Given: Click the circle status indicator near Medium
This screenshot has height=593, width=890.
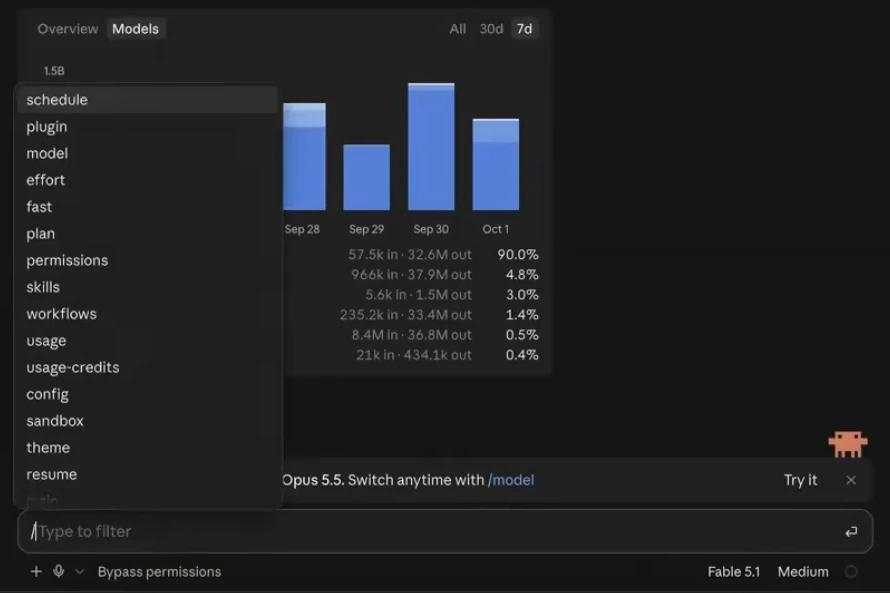Looking at the screenshot, I should (851, 571).
